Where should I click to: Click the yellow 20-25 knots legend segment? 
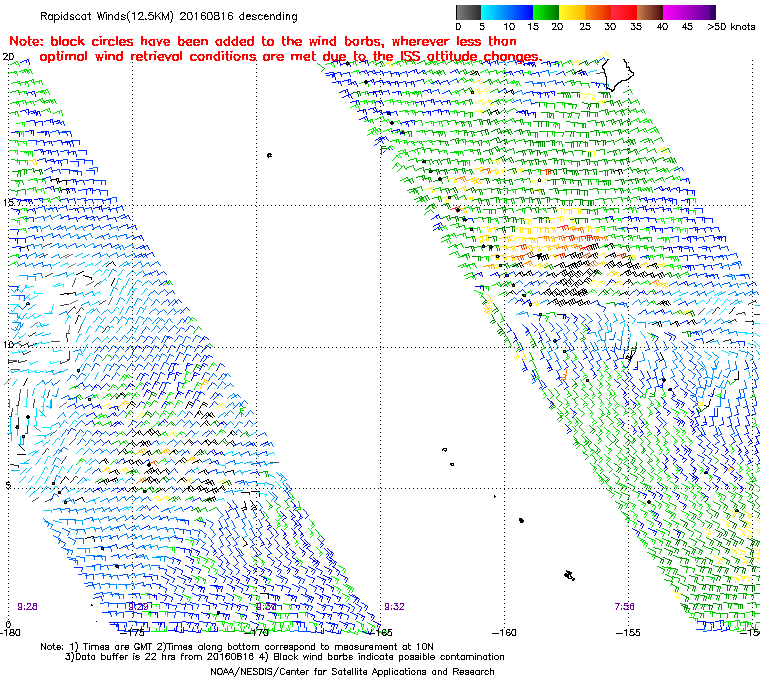(x=572, y=12)
